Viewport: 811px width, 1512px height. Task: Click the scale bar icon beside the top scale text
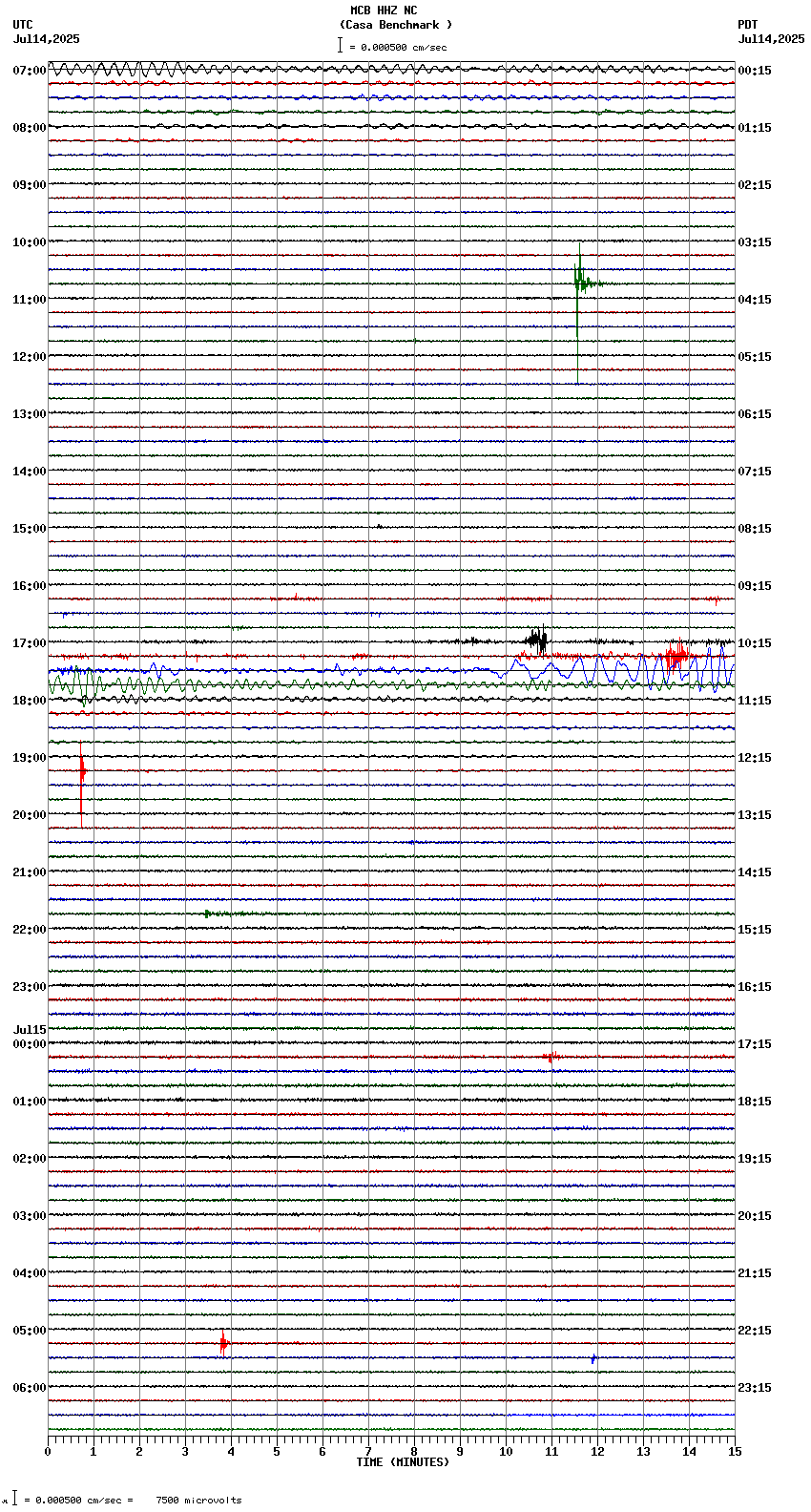340,45
